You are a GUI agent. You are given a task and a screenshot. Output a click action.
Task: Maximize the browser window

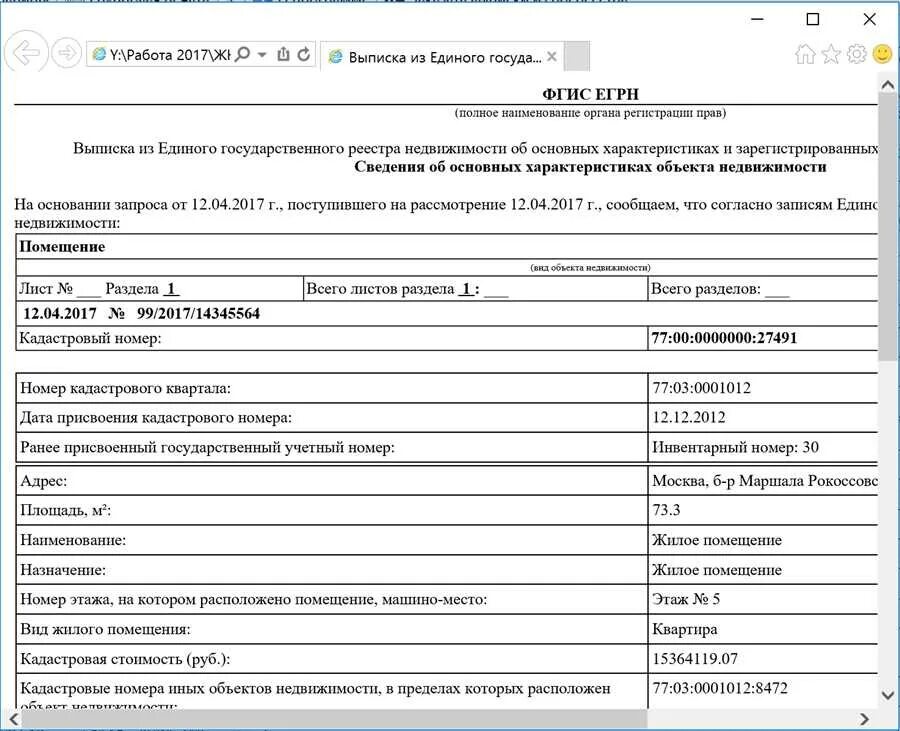coord(813,19)
